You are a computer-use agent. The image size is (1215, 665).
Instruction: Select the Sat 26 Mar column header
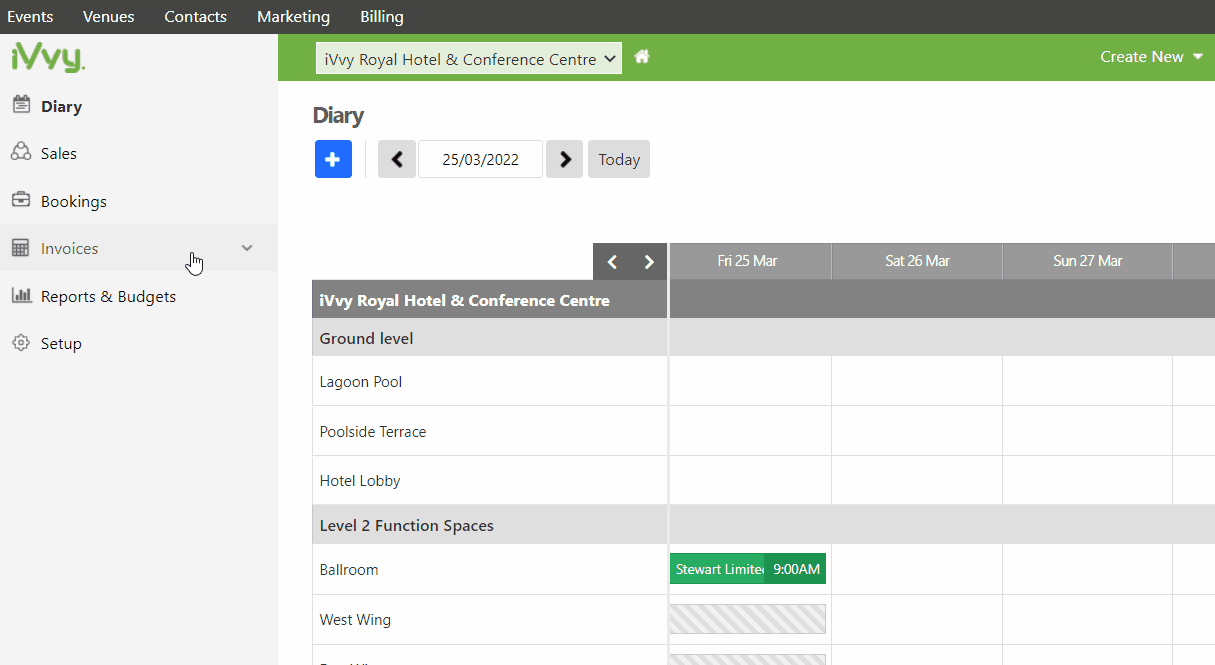coord(917,261)
